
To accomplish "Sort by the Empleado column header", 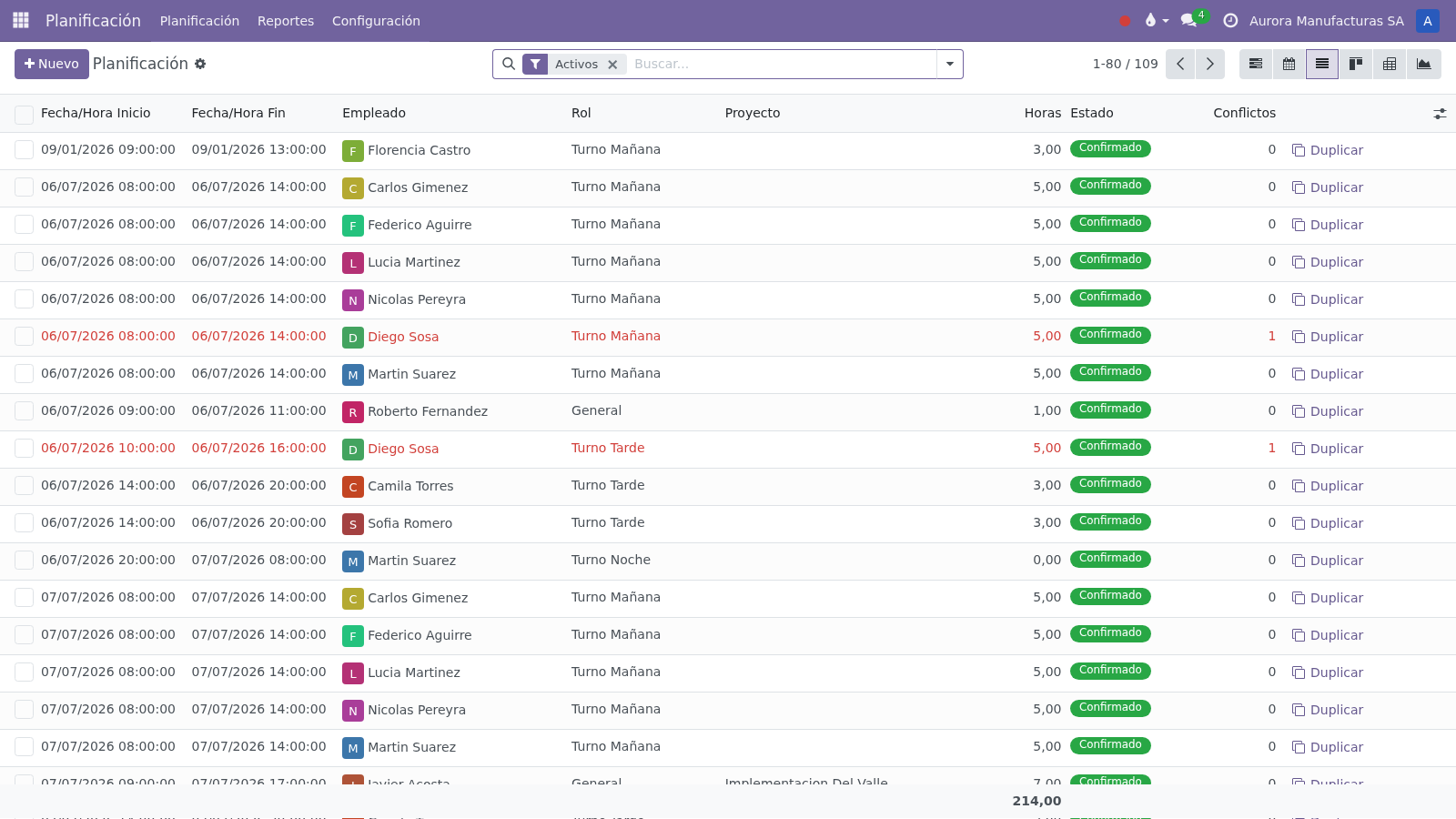I will tap(374, 113).
